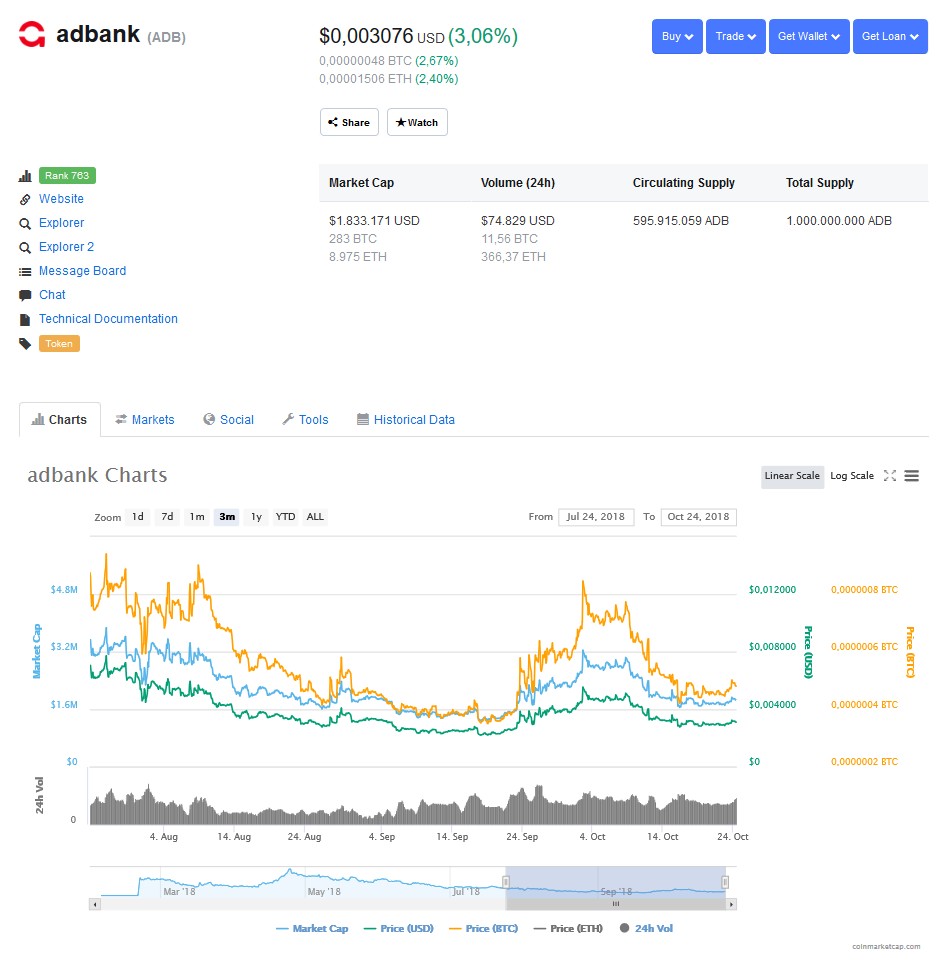Click the $74.829 USD volume value

518,221
